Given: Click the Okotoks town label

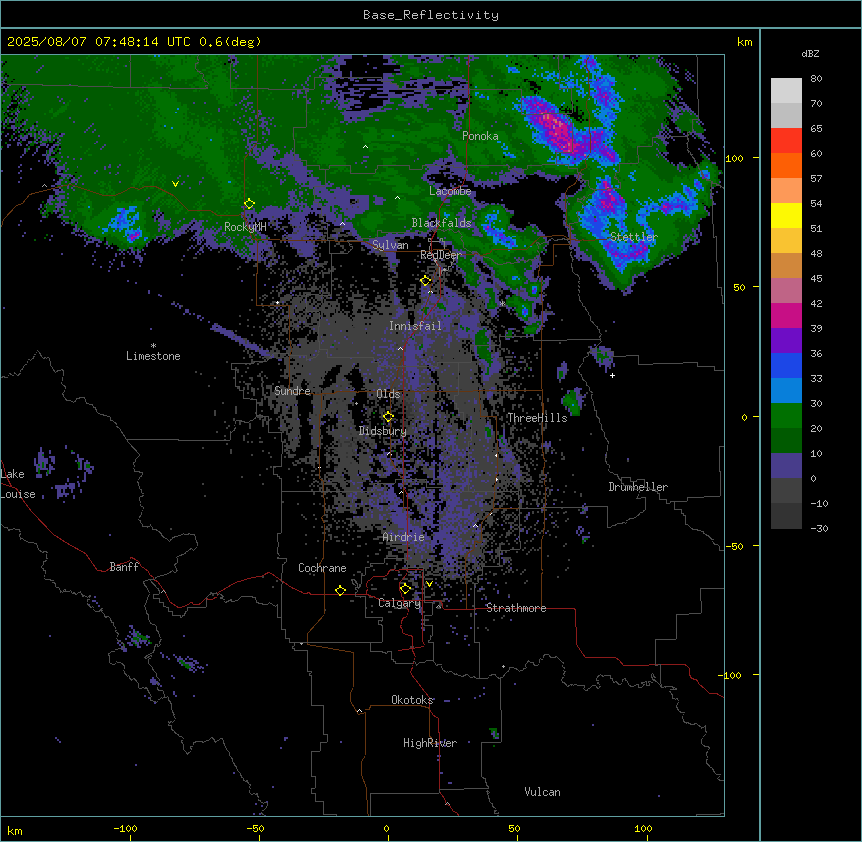Looking at the screenshot, I should (412, 700).
